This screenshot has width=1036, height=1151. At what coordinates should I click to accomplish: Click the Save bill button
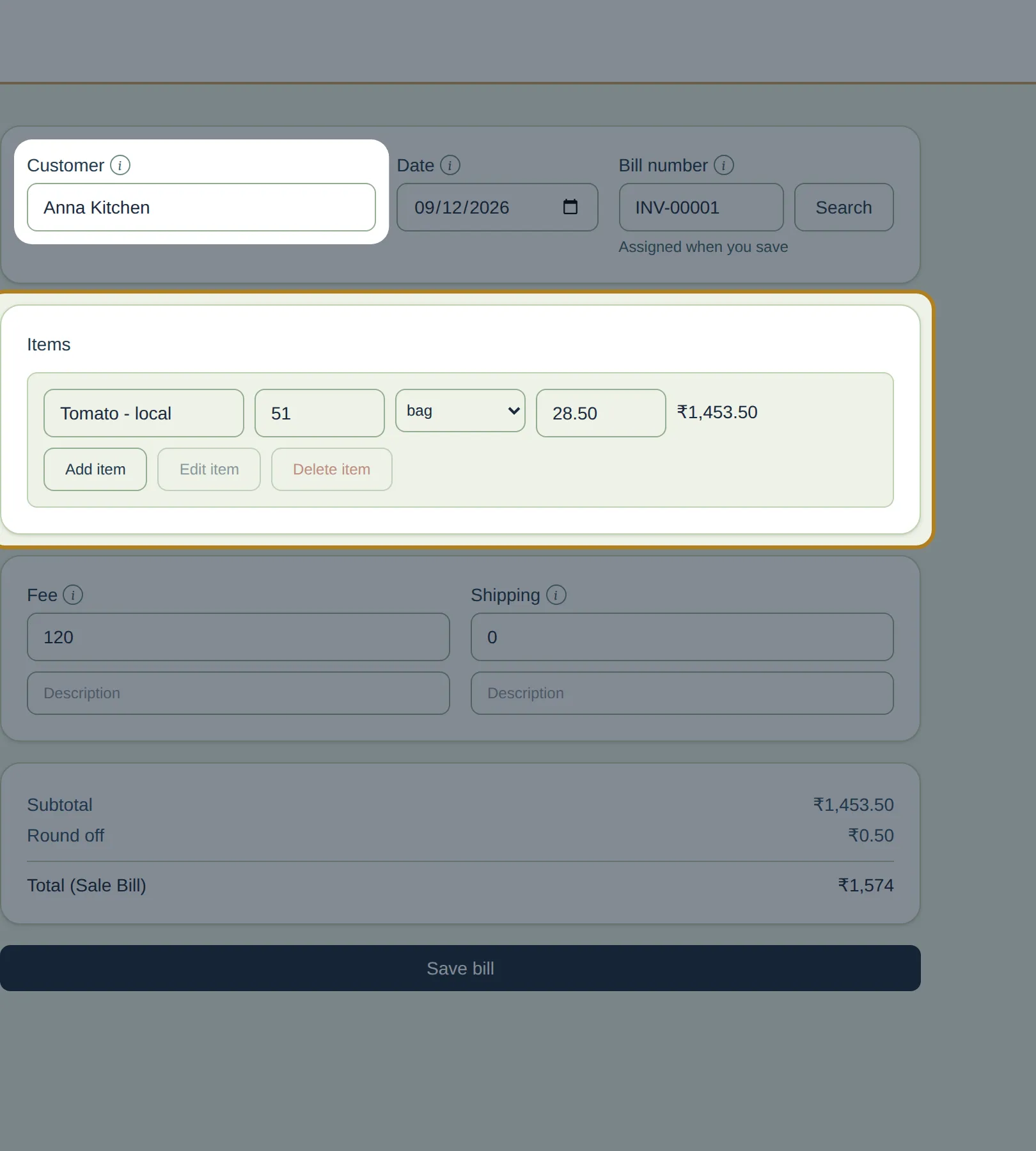[460, 968]
